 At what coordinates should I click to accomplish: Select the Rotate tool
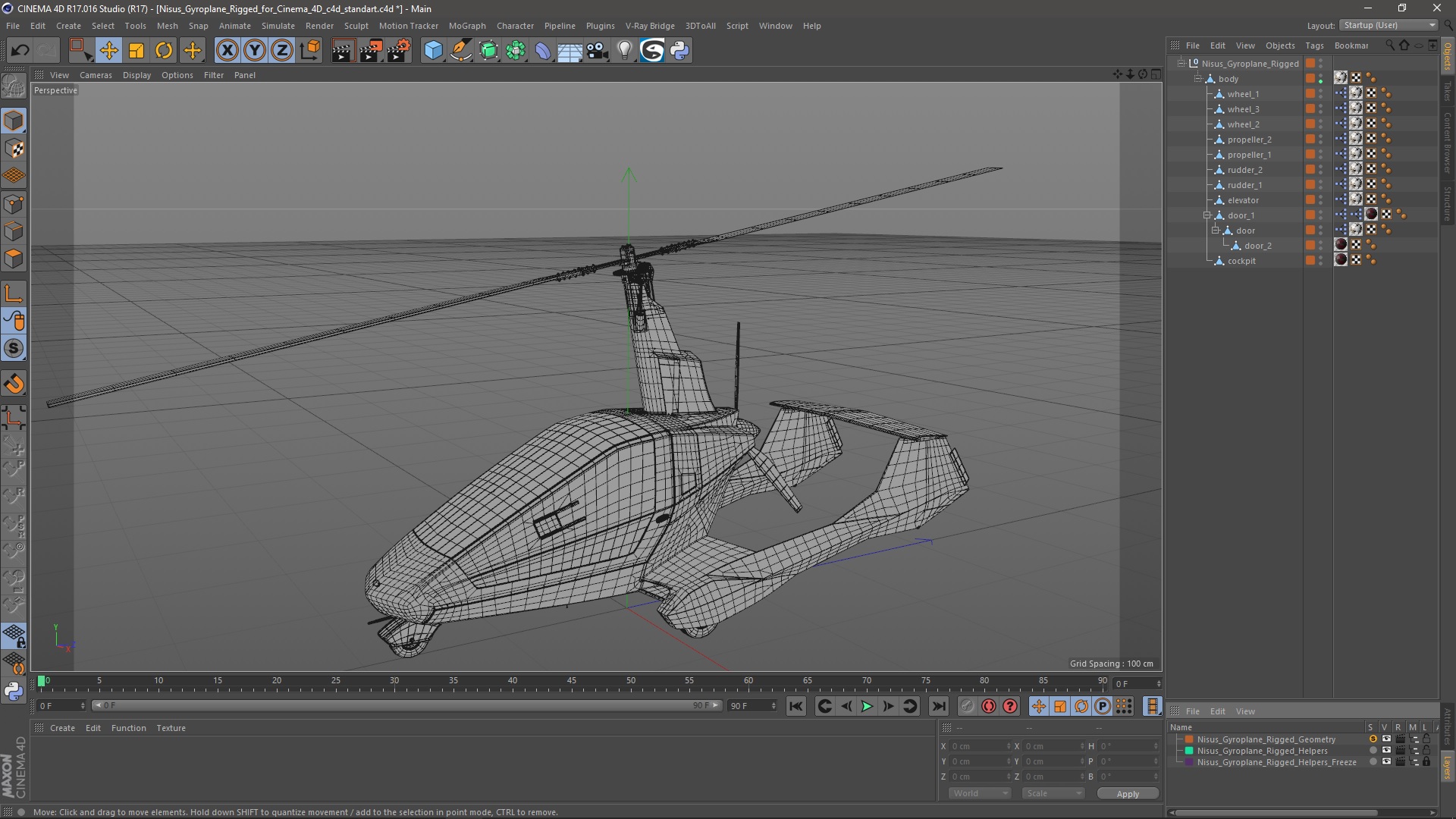(x=164, y=51)
